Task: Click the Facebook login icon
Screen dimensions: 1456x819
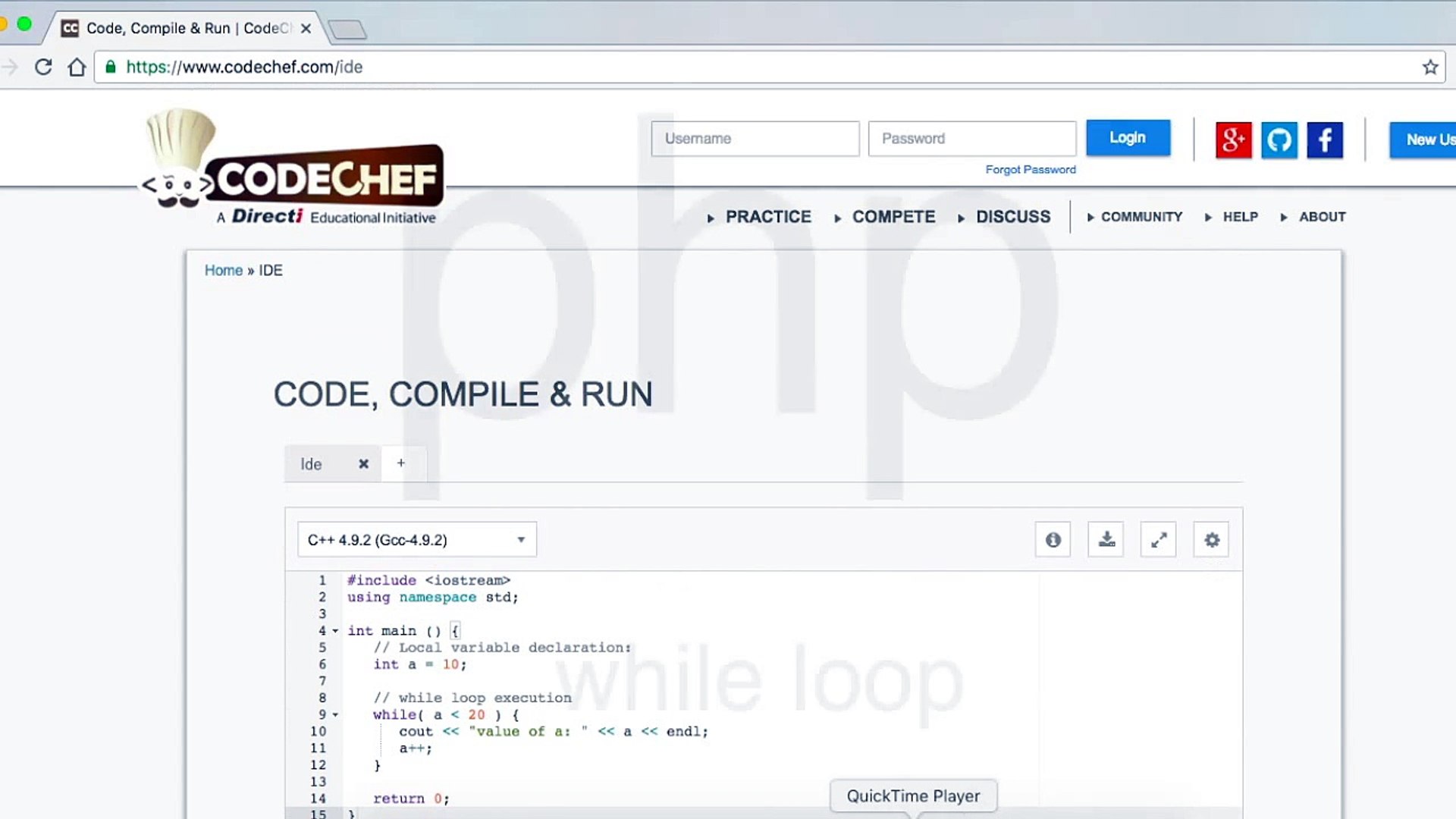Action: 1325,139
